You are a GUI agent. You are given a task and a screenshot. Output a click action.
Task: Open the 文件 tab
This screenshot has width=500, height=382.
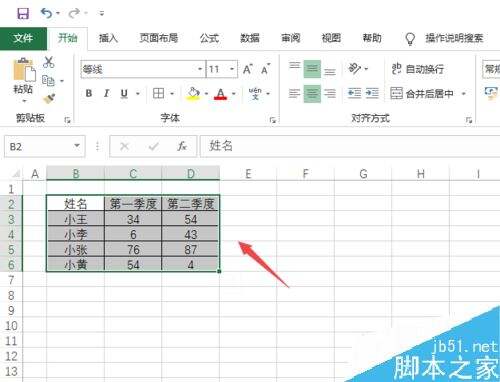point(23,38)
